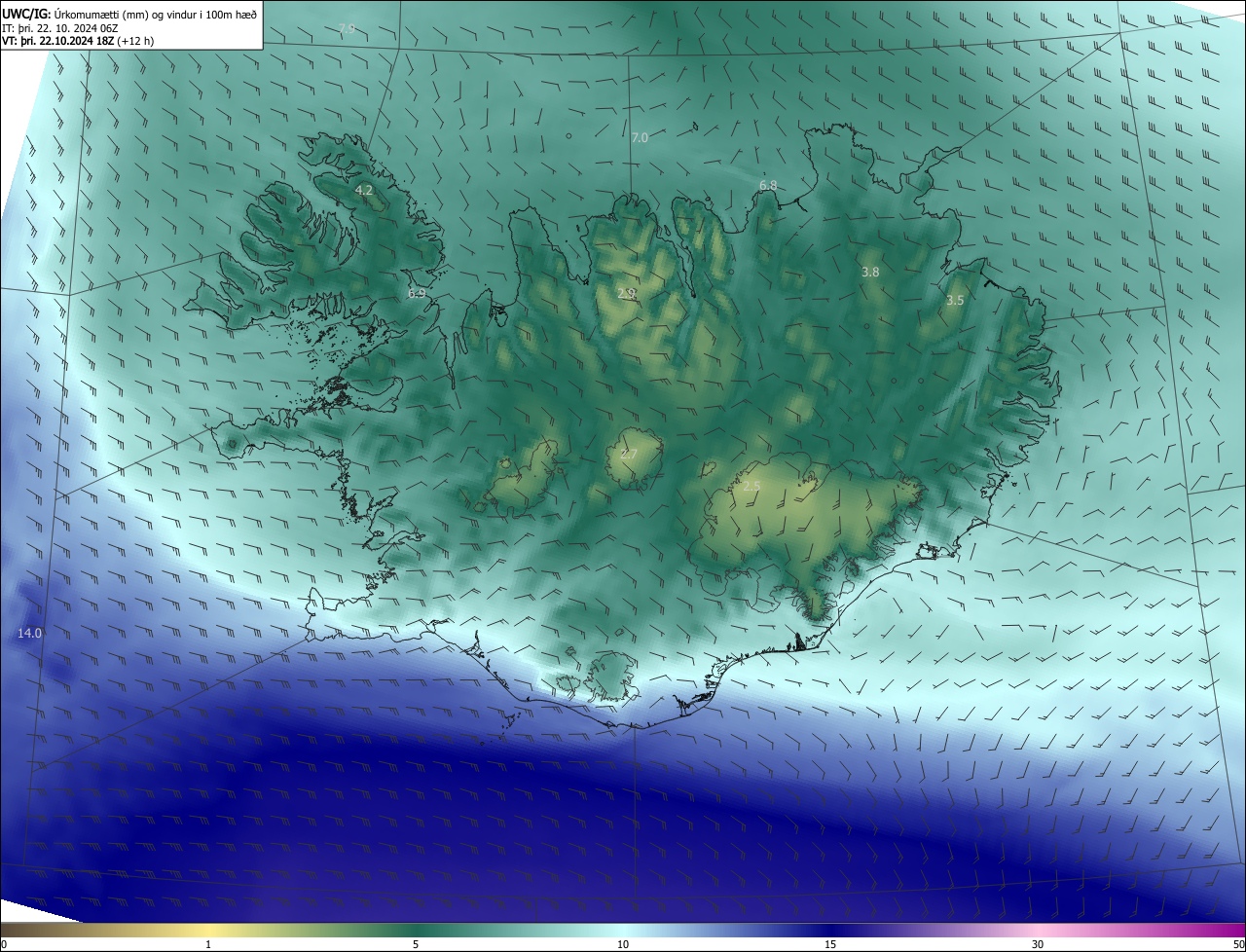This screenshot has width=1246, height=952.
Task: Click the 4.2 value in the Westfjords
Action: click(364, 190)
